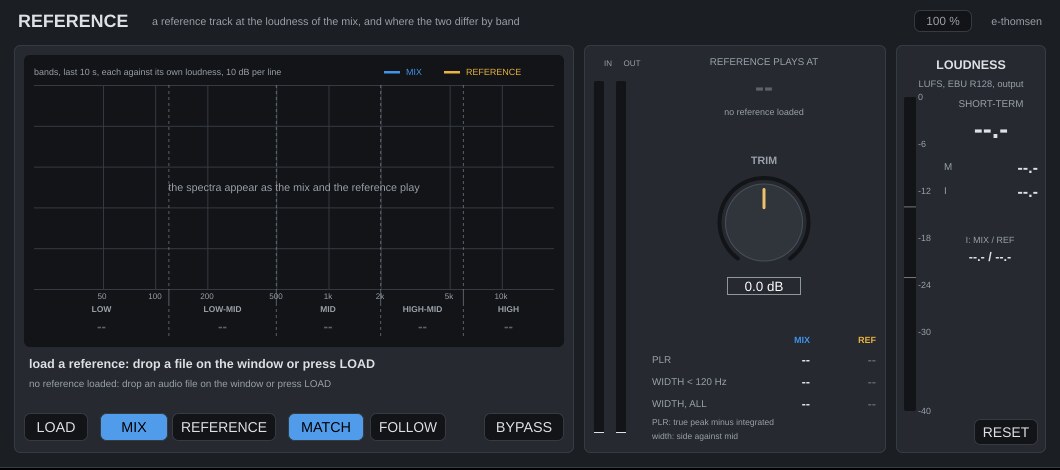
Task: Click the 1k frequency axis label
Action: [328, 296]
